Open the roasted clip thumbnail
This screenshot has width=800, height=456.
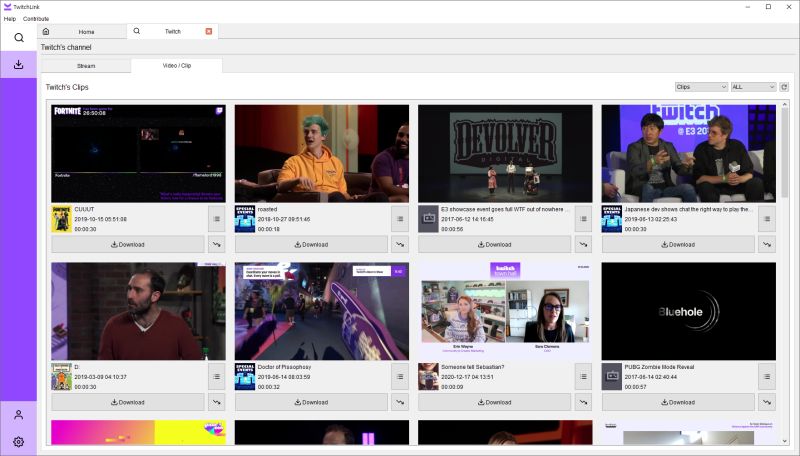[321, 154]
